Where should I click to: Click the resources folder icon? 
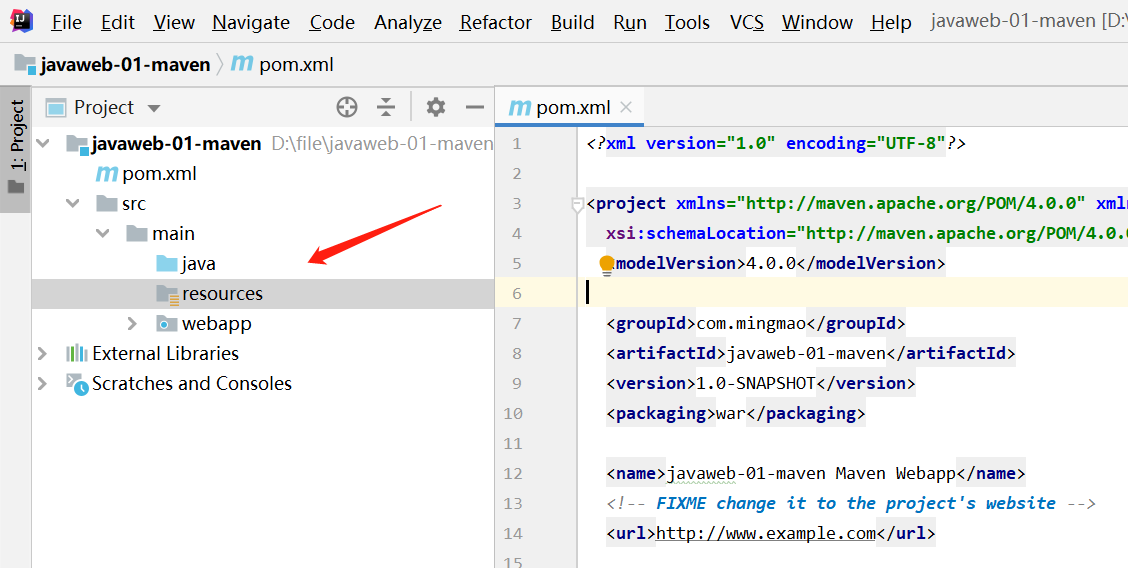click(x=167, y=294)
